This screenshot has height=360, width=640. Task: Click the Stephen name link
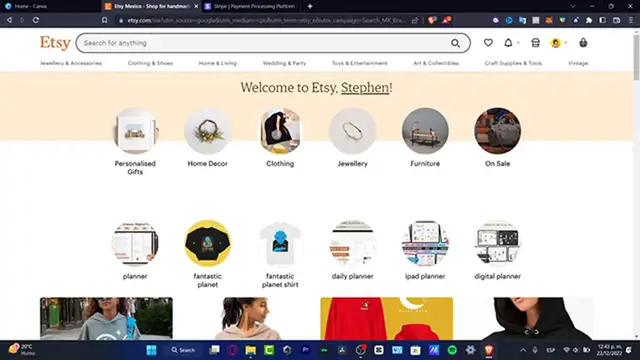(x=365, y=87)
